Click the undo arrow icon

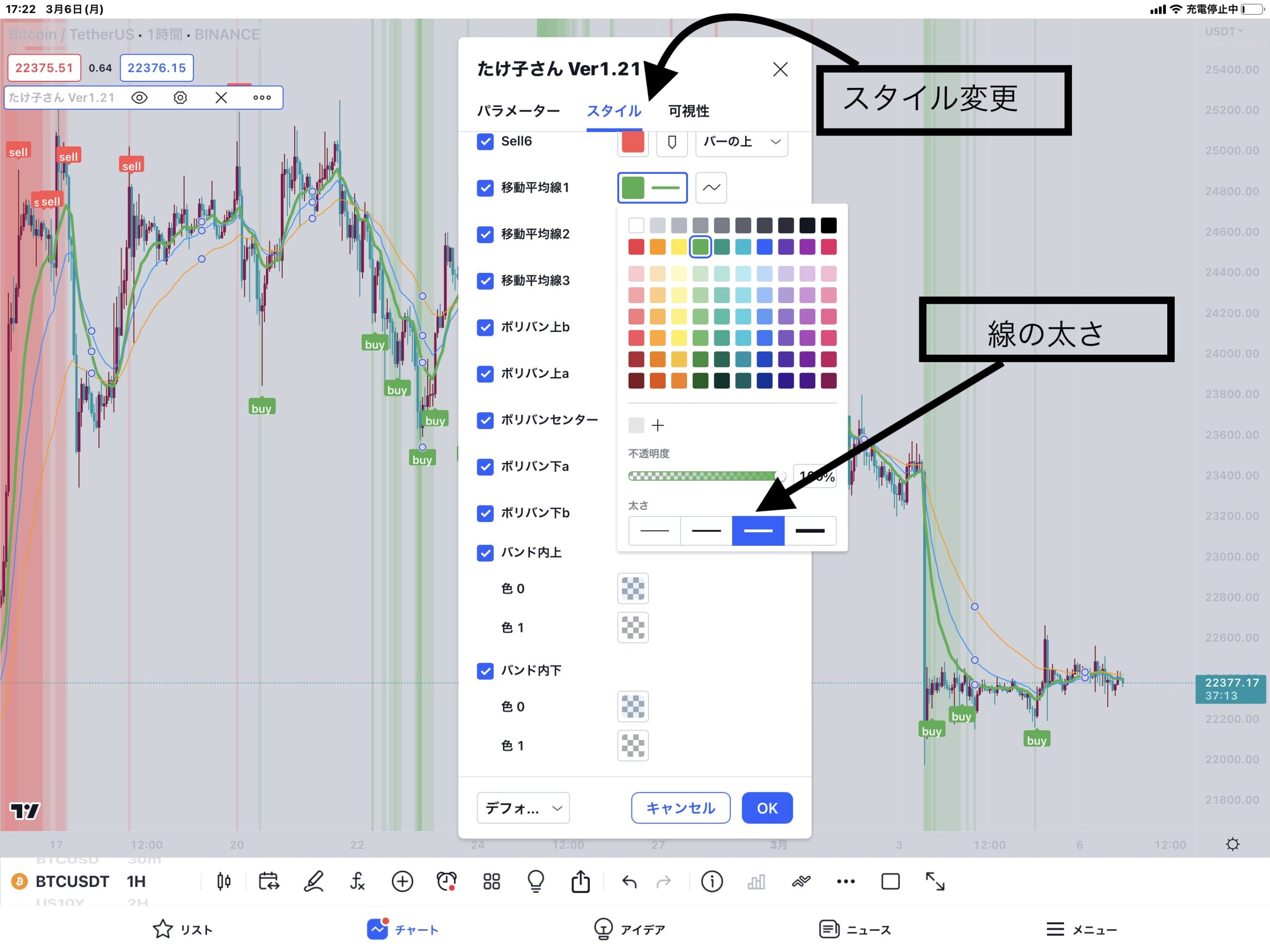(x=629, y=882)
